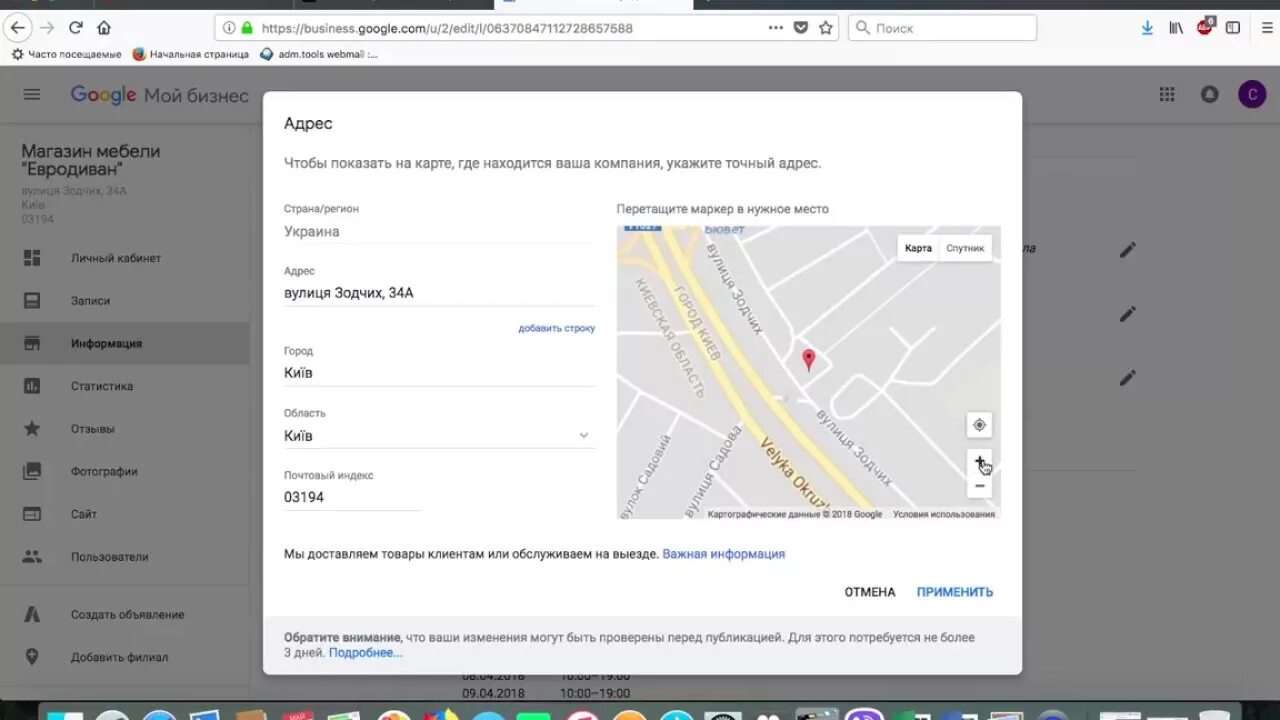Click the green padlock site info icon
Viewport: 1280px width, 720px height.
248,28
